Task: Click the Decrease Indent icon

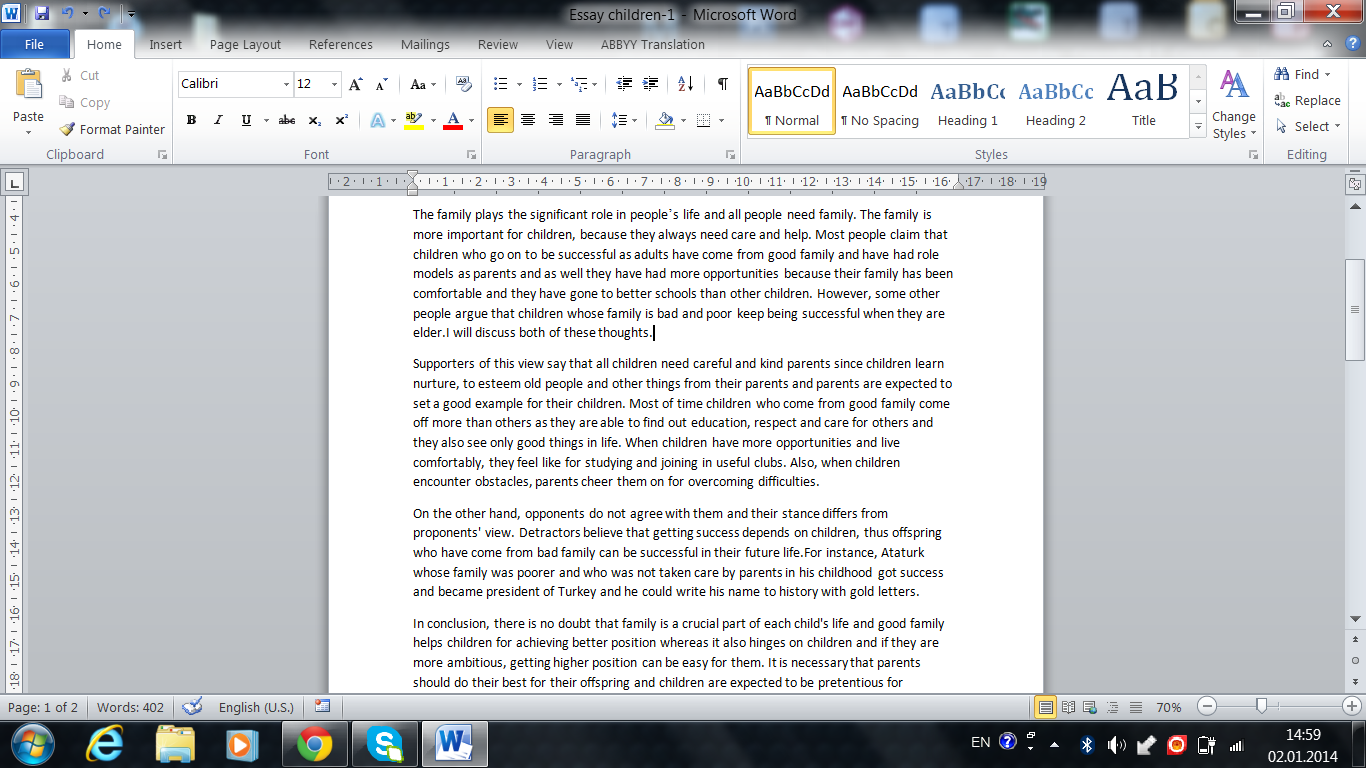Action: pos(624,85)
